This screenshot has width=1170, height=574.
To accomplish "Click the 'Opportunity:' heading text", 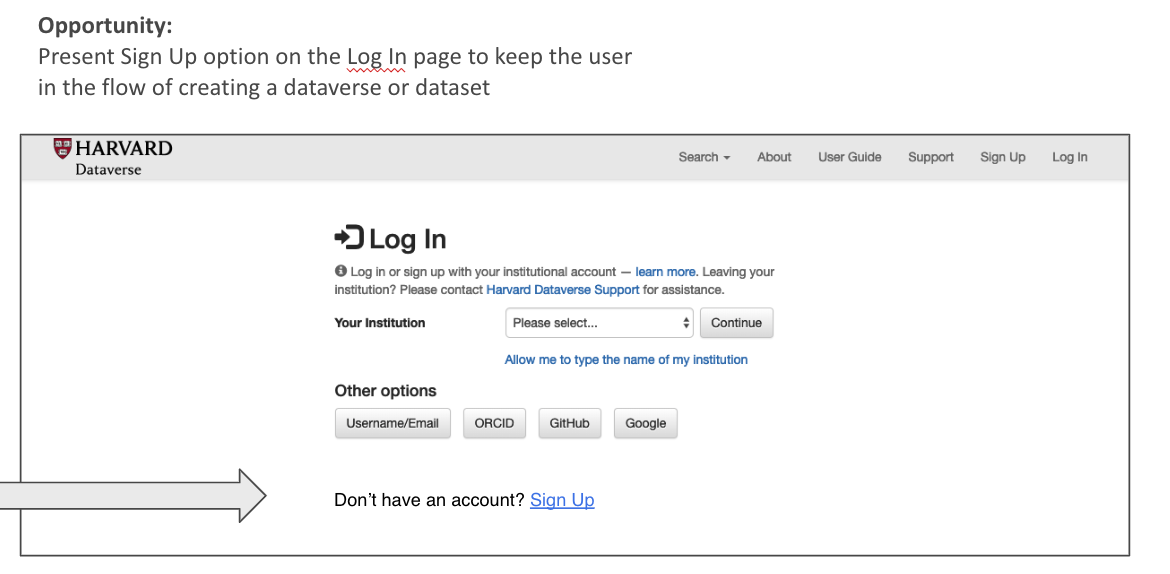I will click(105, 26).
